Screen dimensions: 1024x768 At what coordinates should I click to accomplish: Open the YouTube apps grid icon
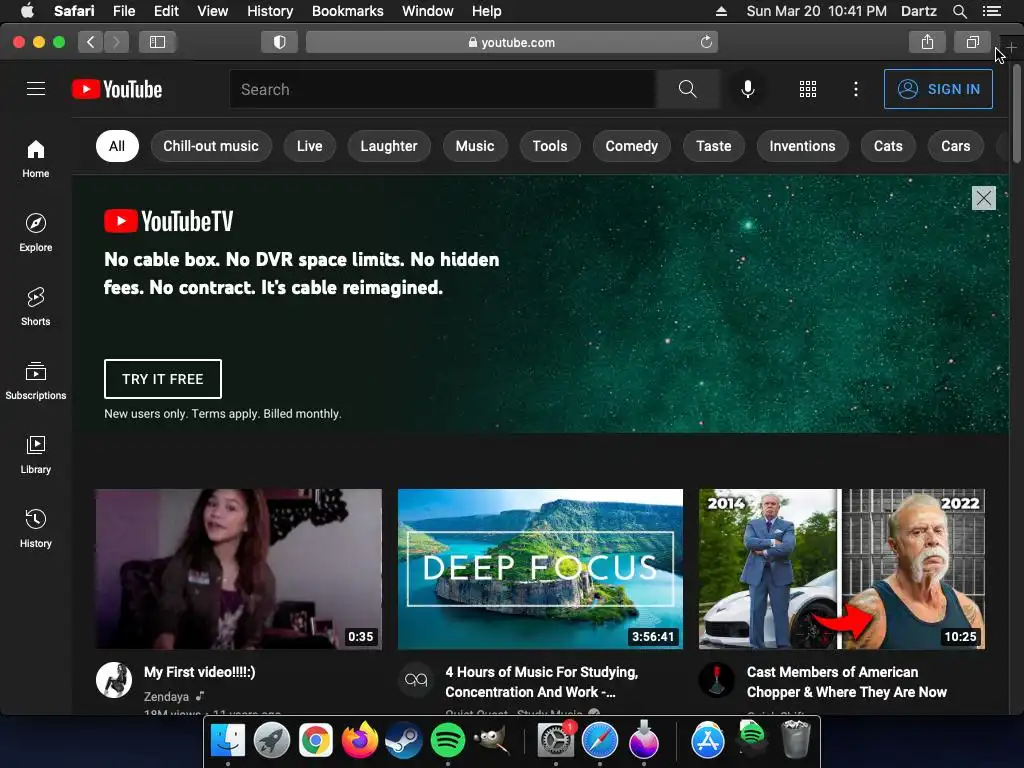[x=808, y=89]
